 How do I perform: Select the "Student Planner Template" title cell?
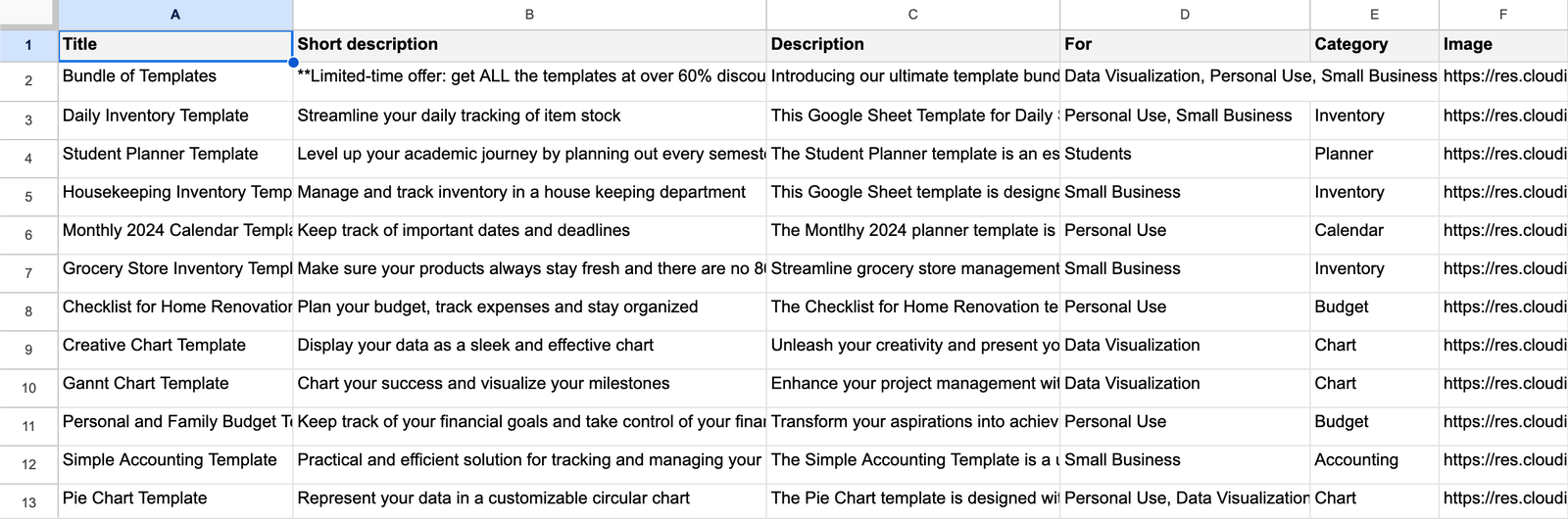point(175,154)
